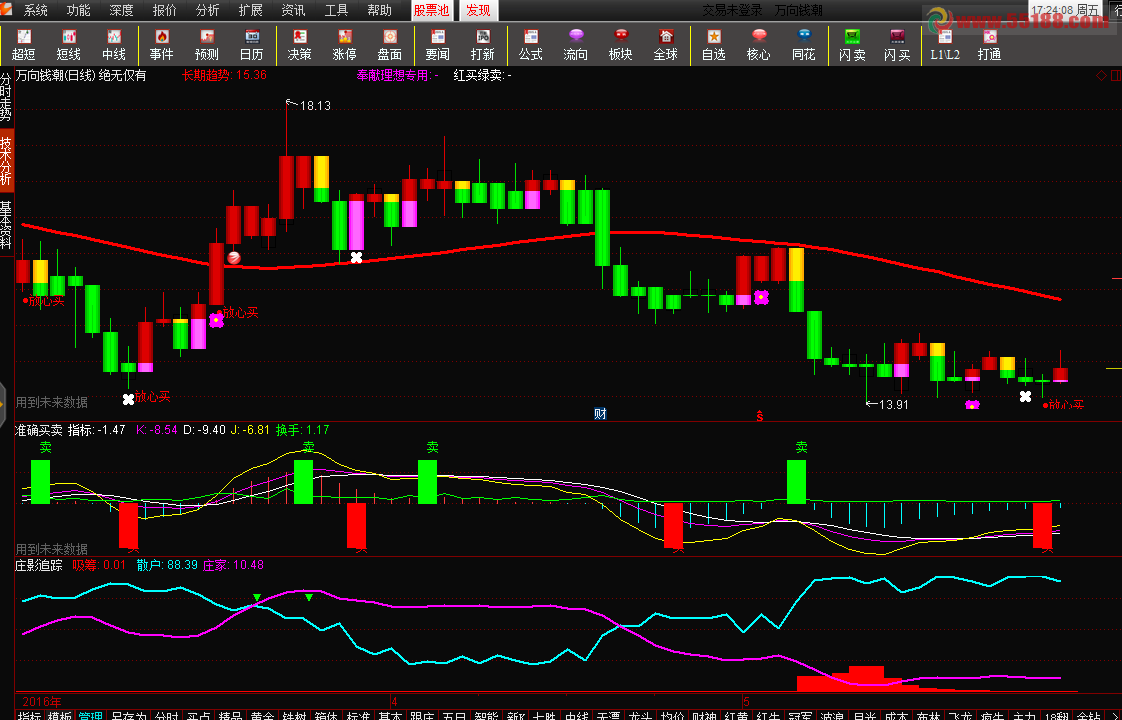1122x720 pixels.
Task: Open the 中线 toolbar icon
Action: (114, 45)
